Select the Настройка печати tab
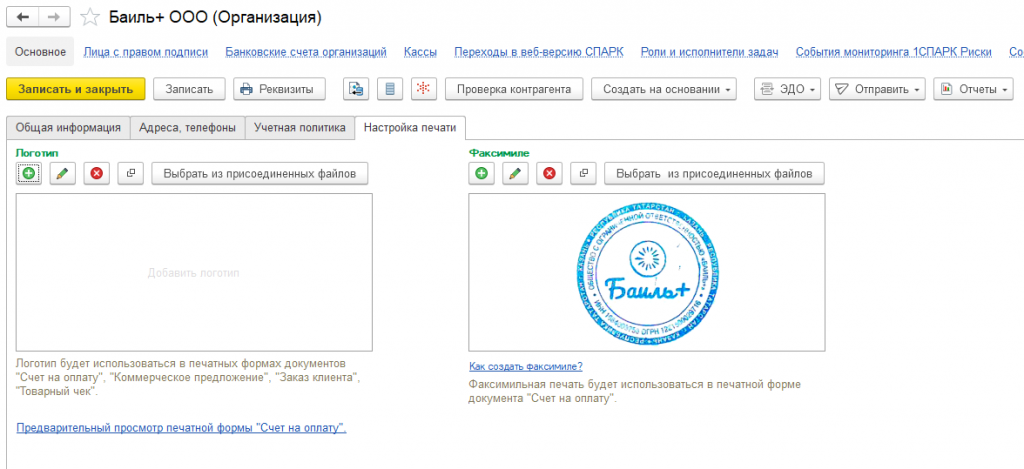 [x=410, y=128]
